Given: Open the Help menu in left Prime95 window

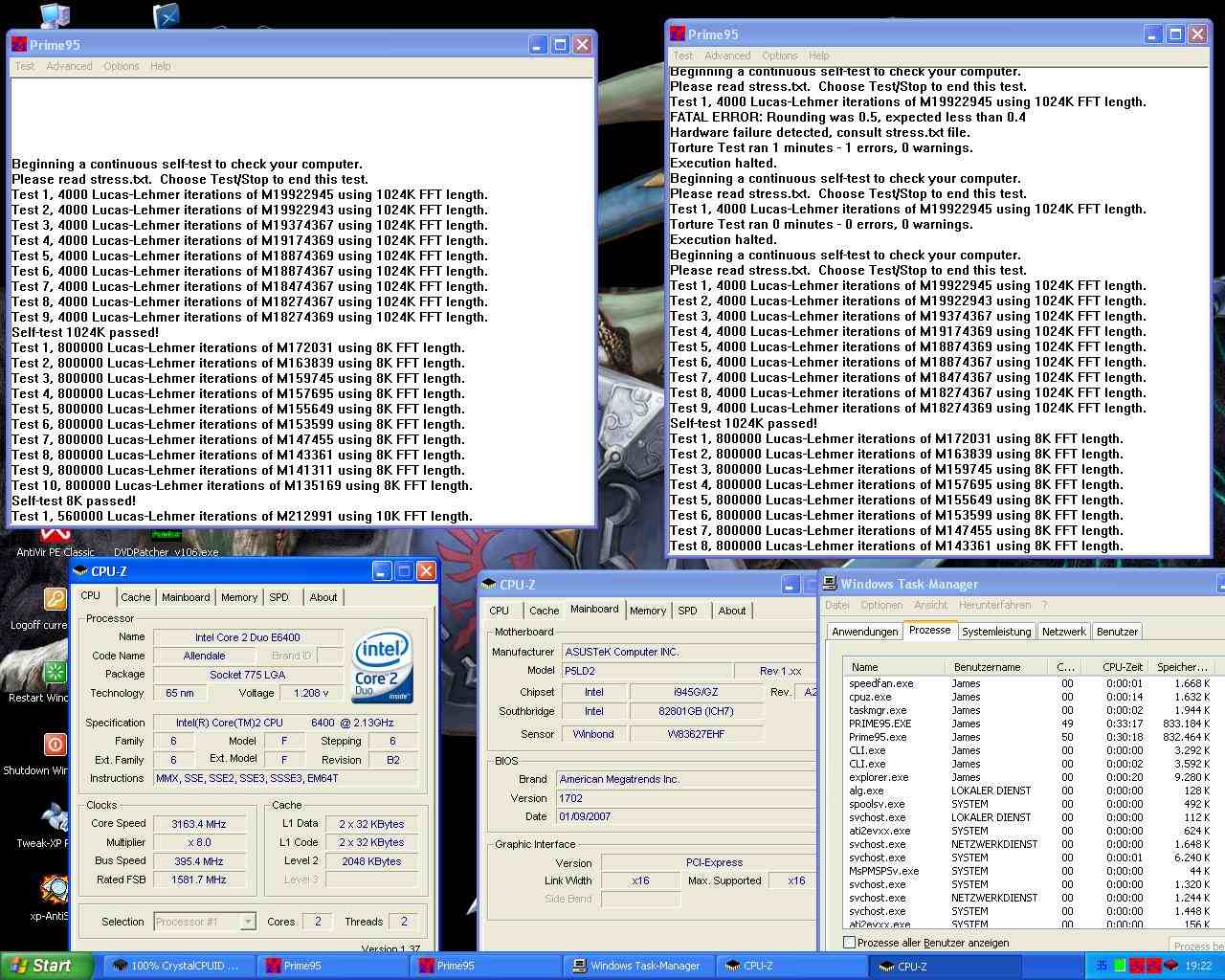Looking at the screenshot, I should click(x=161, y=66).
